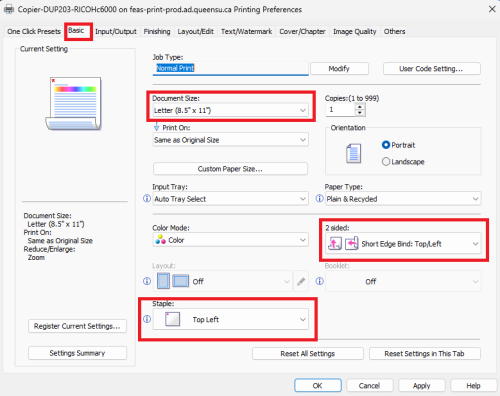500x396 pixels.
Task: Open the Input Tray dropdown
Action: coord(230,199)
